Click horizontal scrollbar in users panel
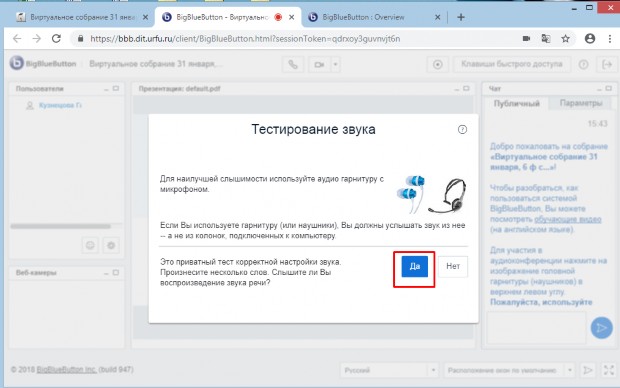The height and width of the screenshot is (388, 620). 60,226
